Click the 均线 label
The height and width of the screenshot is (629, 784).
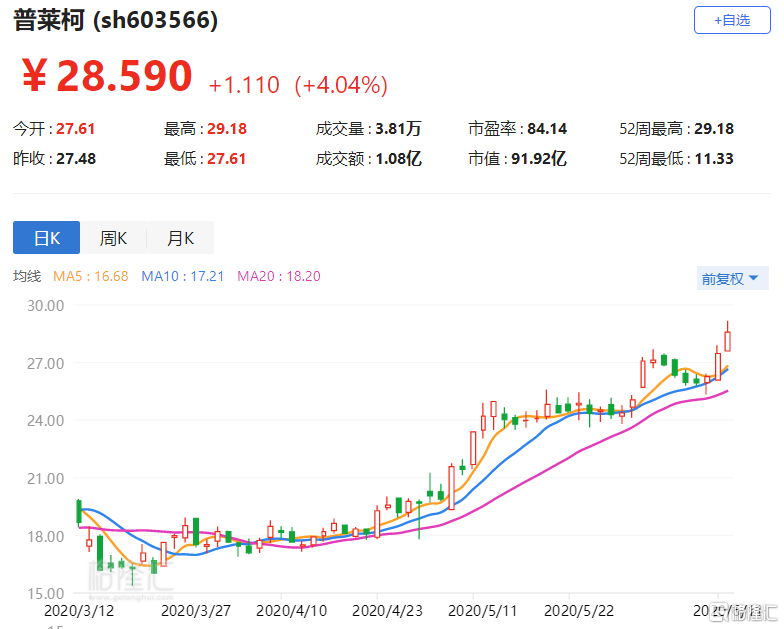(27, 276)
